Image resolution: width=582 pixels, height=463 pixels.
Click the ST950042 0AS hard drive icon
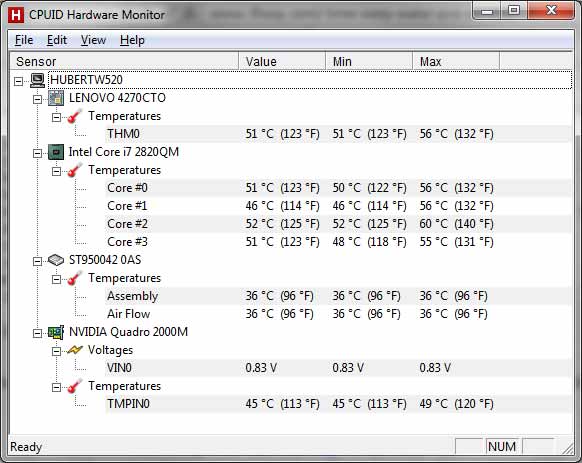pos(56,260)
